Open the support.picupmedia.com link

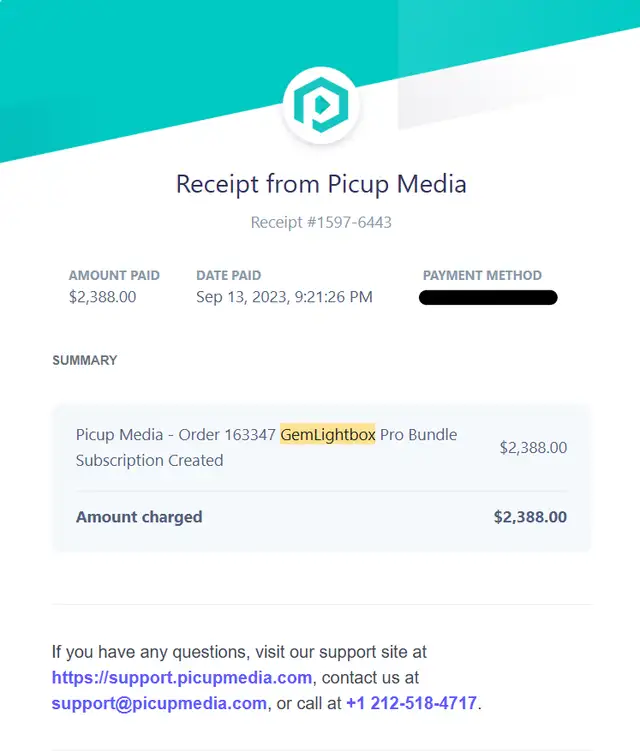tap(182, 678)
